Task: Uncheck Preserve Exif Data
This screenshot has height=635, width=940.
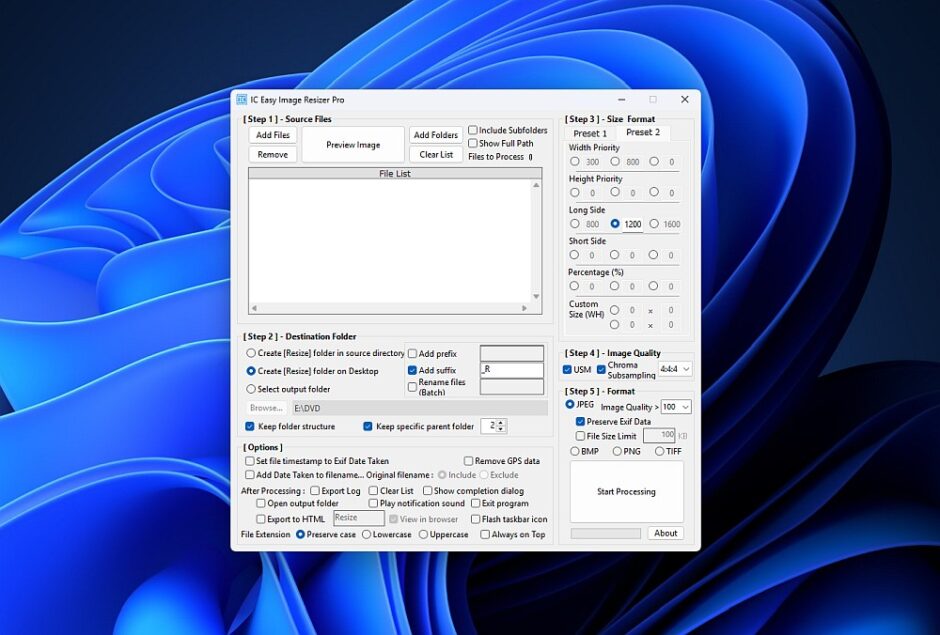Action: point(581,422)
